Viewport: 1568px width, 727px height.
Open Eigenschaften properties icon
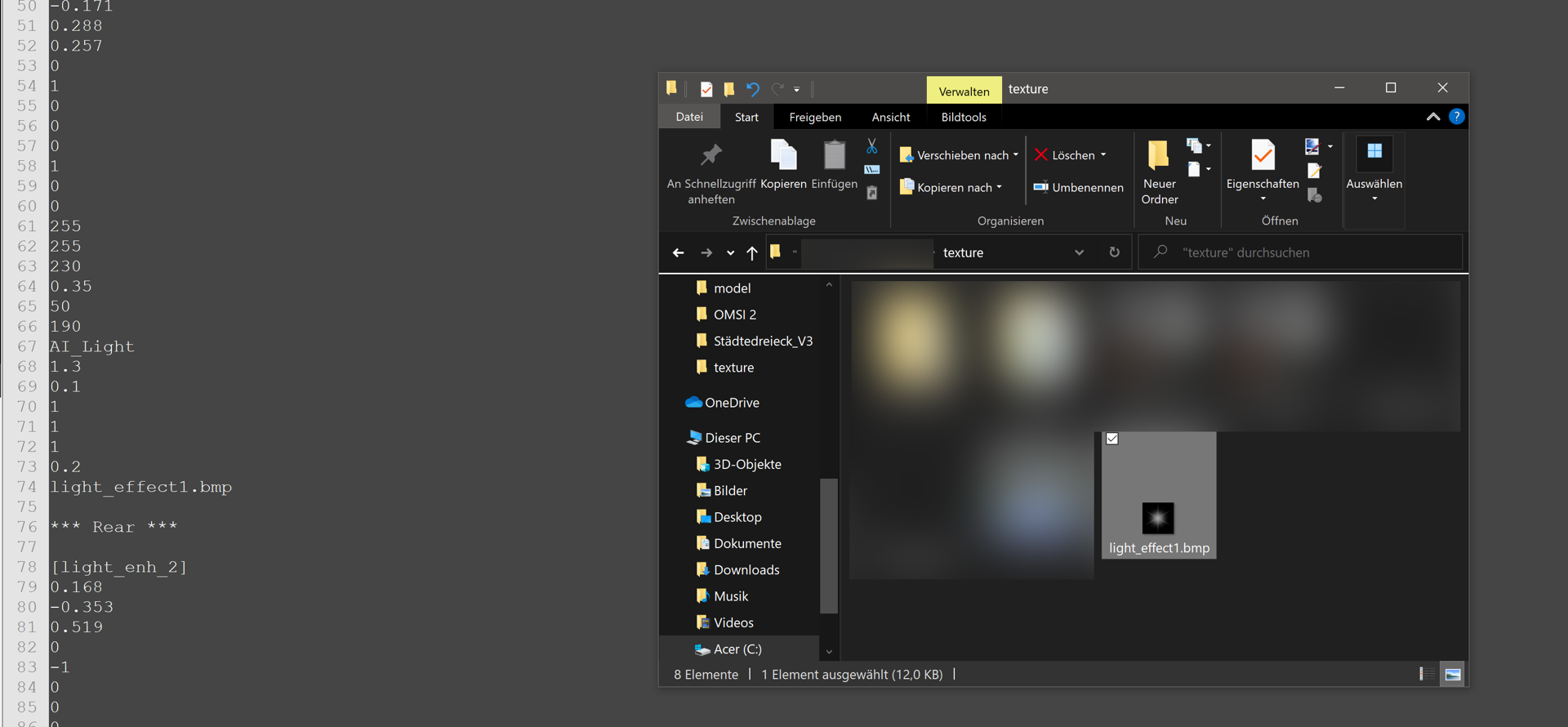(x=1262, y=155)
